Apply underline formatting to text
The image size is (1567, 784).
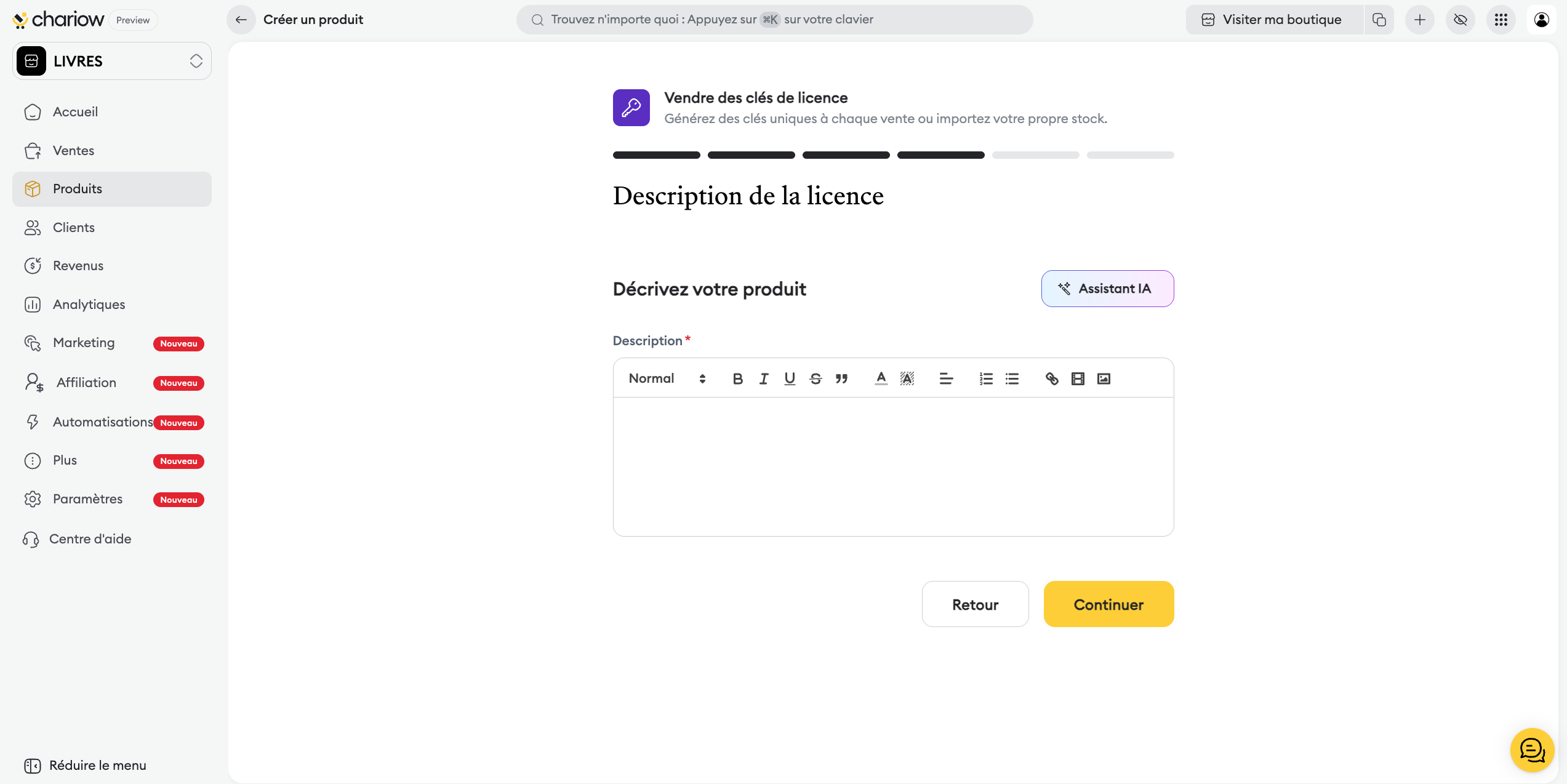coord(790,378)
